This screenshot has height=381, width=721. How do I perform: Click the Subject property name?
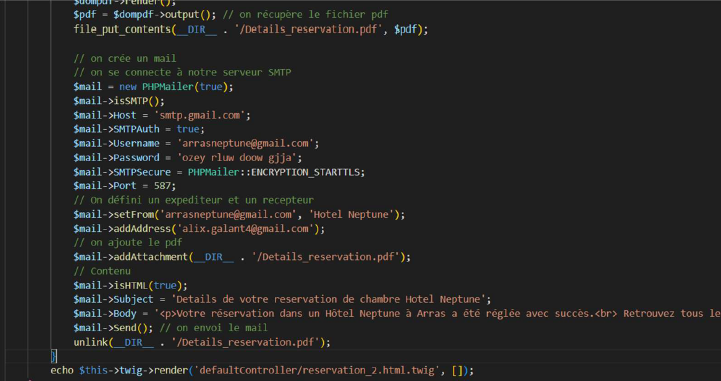coord(133,300)
